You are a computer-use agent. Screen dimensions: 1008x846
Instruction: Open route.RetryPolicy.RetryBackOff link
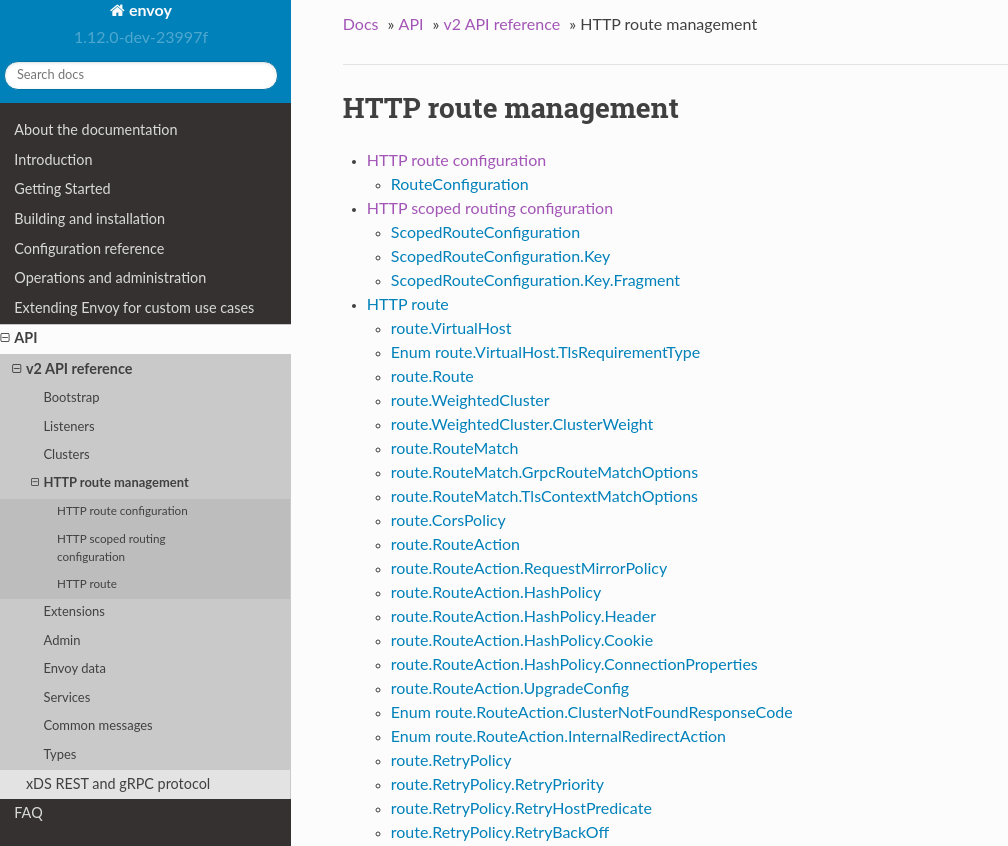point(500,833)
